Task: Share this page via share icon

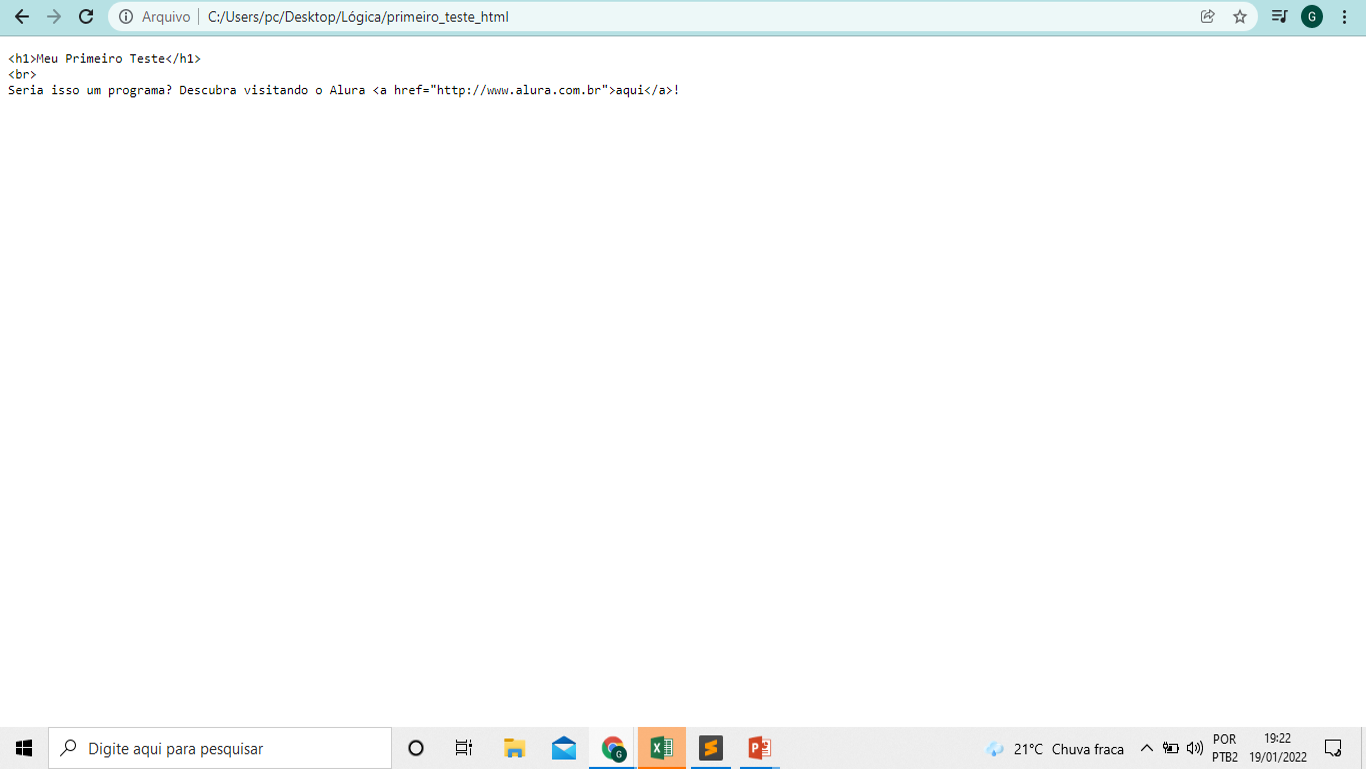Action: click(x=1208, y=17)
